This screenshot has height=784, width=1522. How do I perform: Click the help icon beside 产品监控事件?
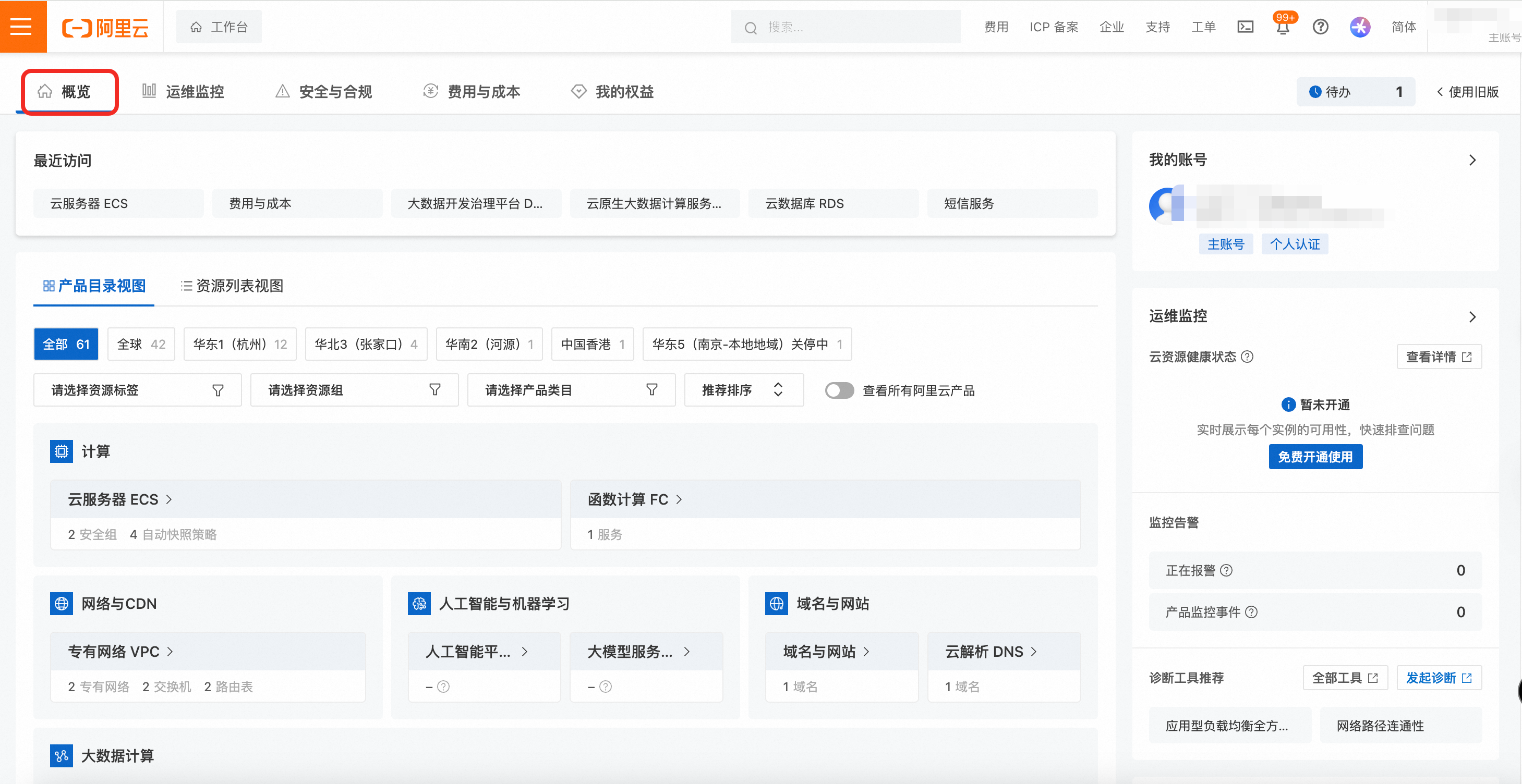click(x=1251, y=612)
